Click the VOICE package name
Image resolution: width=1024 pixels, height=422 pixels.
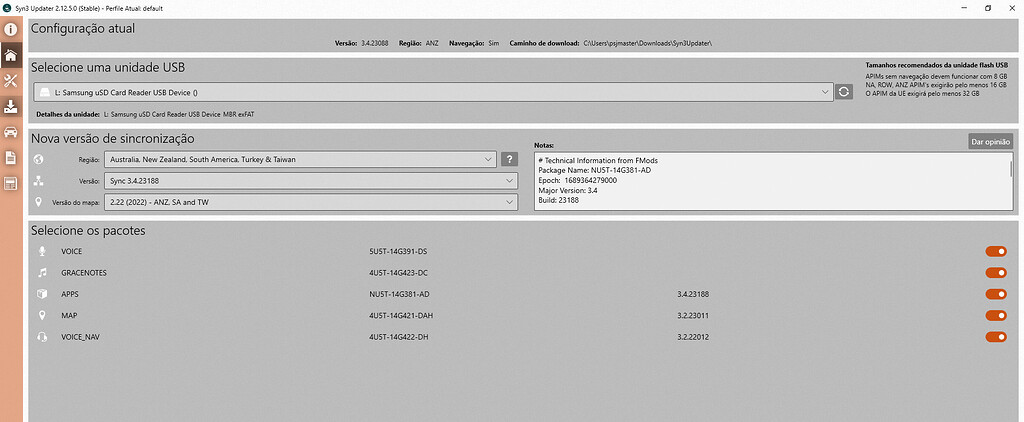(x=72, y=252)
